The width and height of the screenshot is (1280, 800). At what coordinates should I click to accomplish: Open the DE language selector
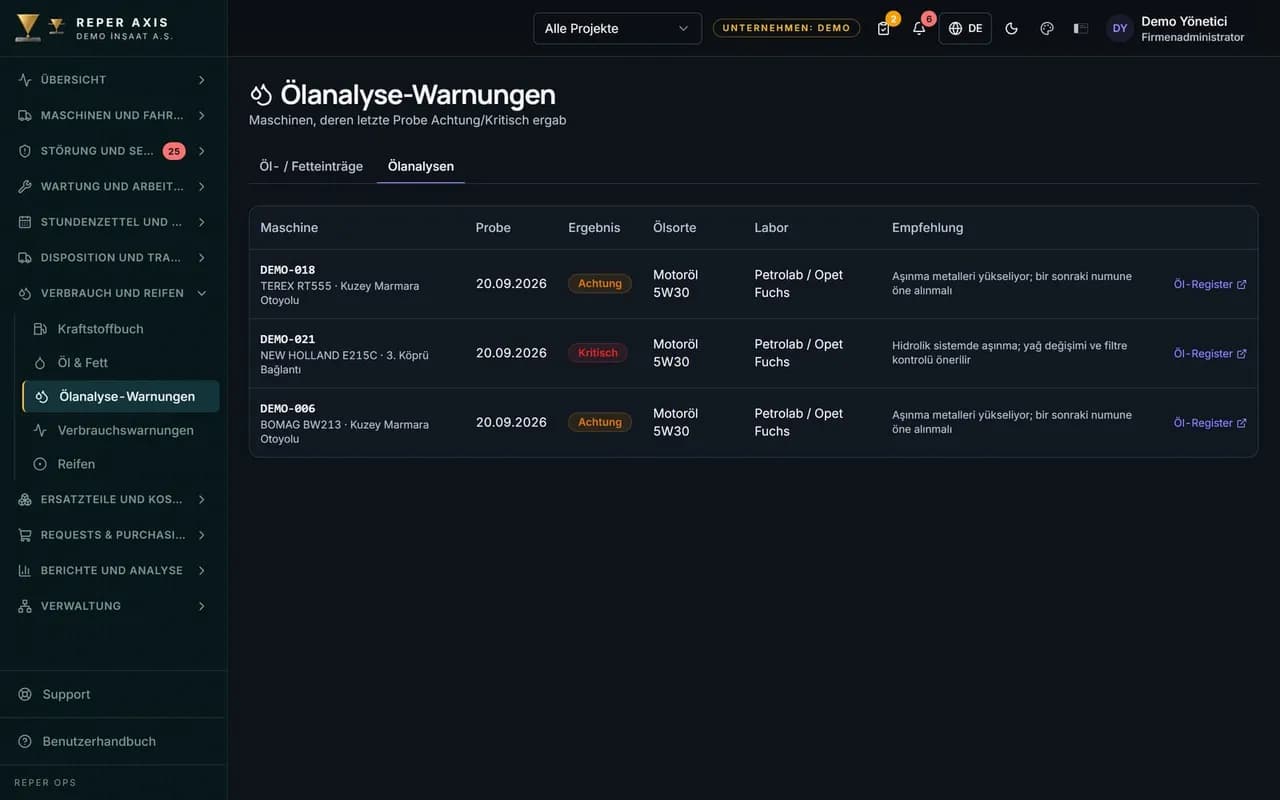point(965,28)
